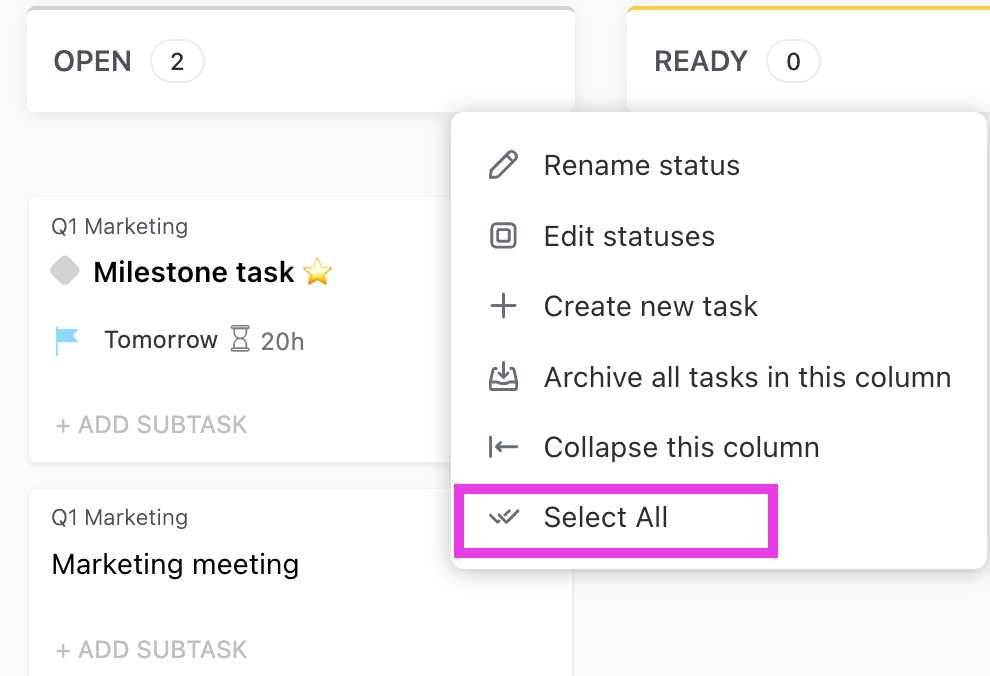Choose Rename status from context menu
The width and height of the screenshot is (990, 676).
pyautogui.click(x=641, y=165)
